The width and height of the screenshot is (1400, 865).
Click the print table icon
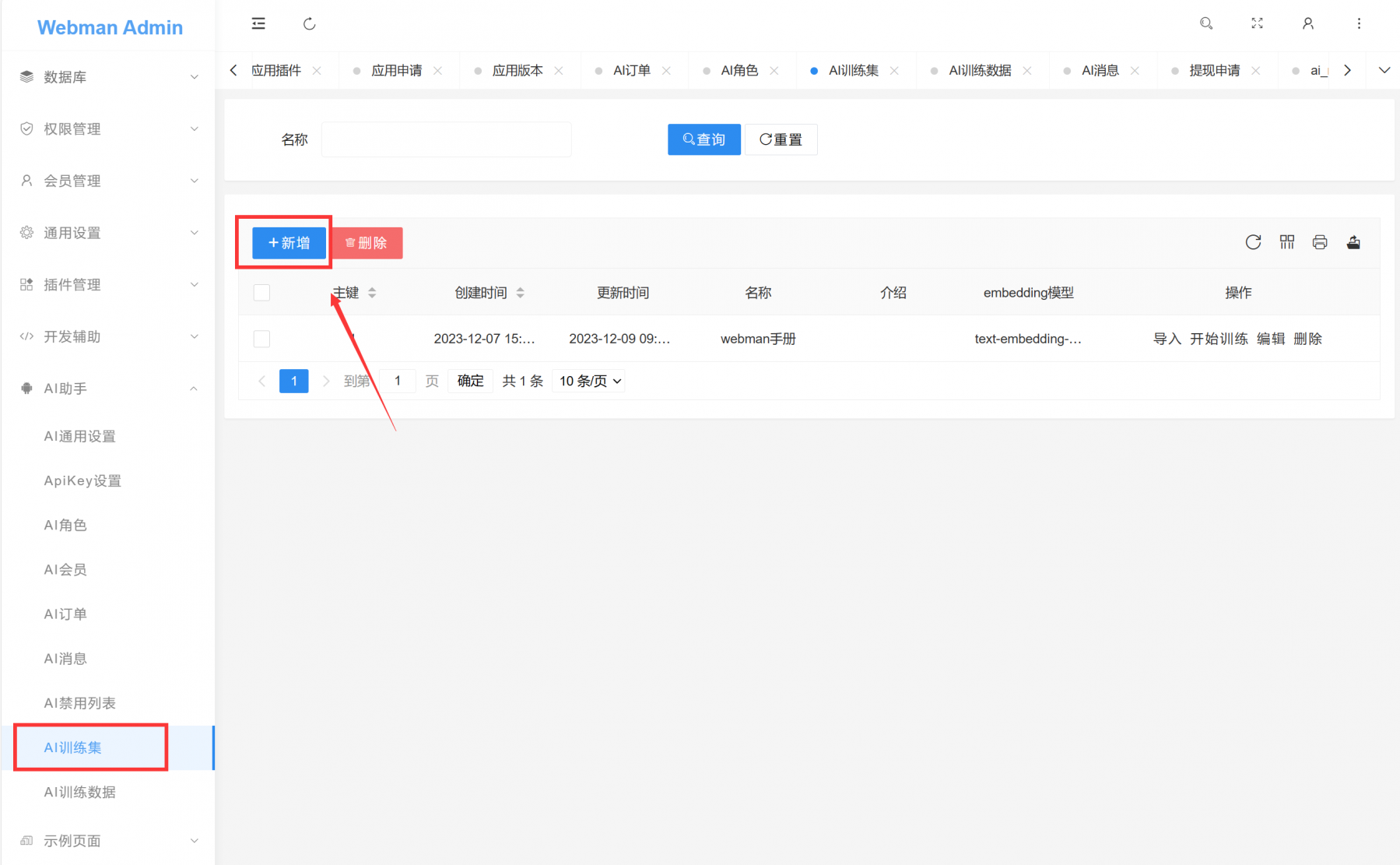click(1320, 242)
